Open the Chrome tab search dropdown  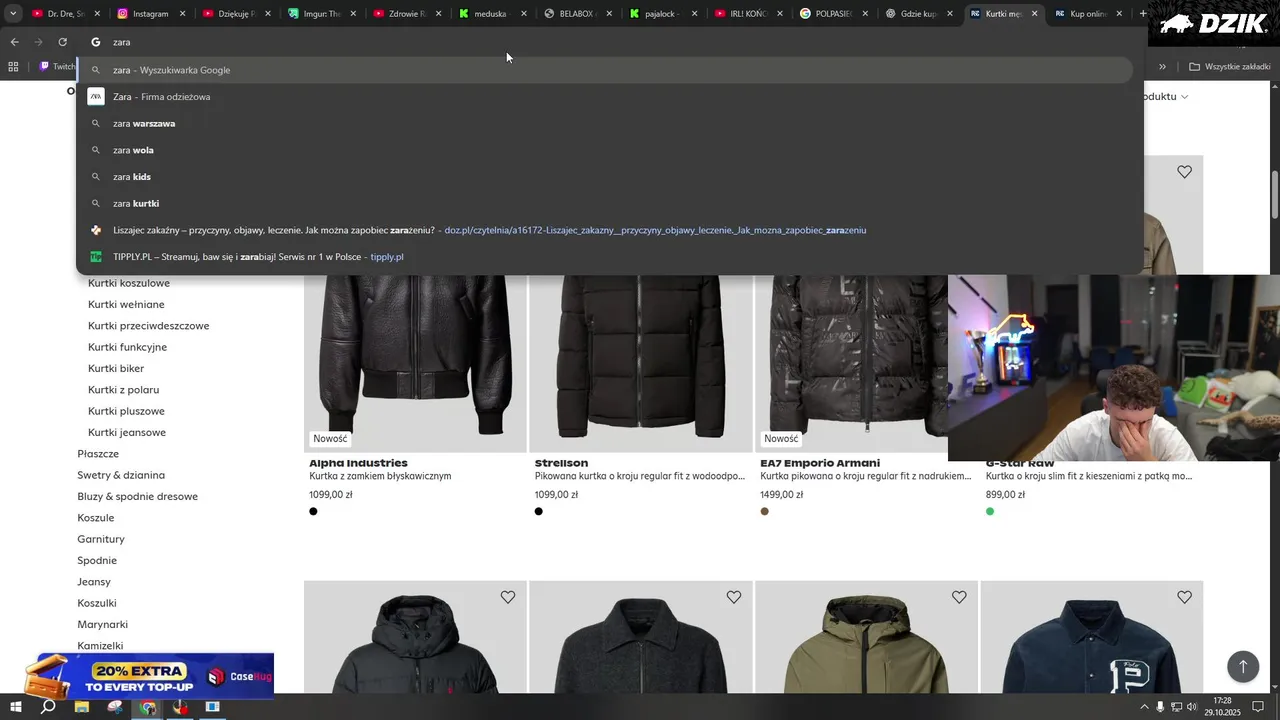(13, 14)
